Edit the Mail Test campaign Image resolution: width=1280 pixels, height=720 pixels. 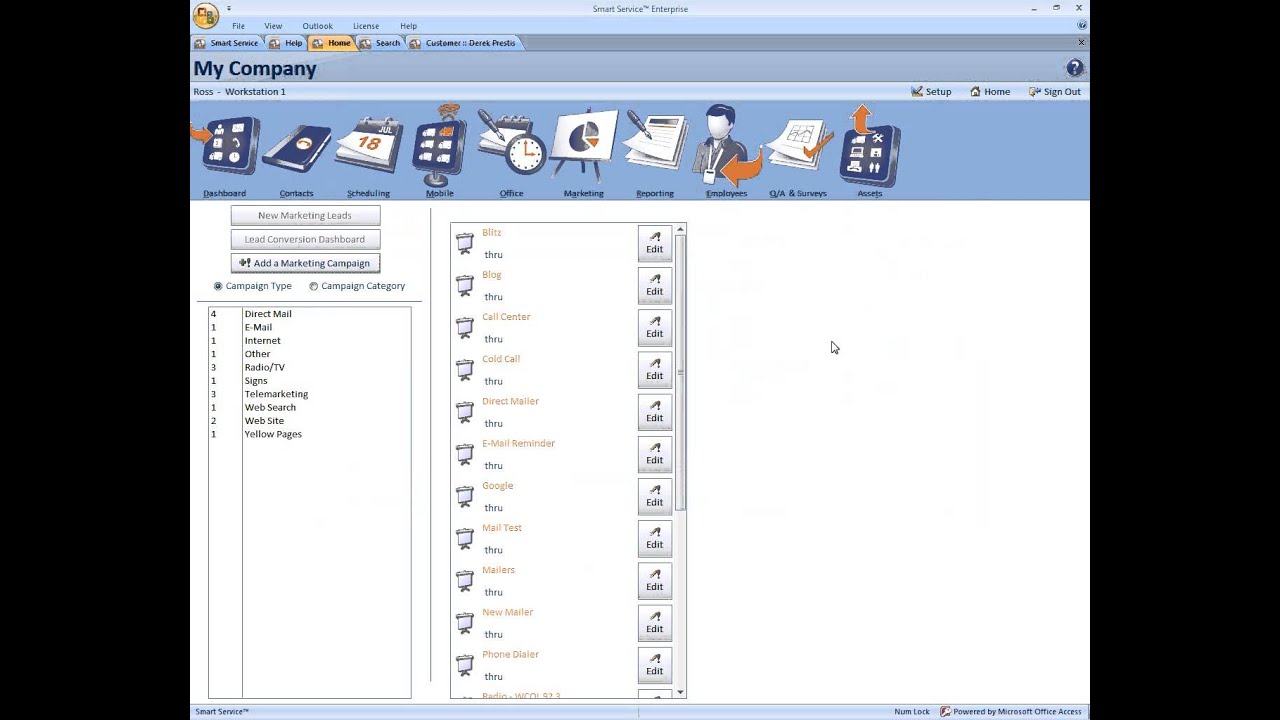coord(654,537)
